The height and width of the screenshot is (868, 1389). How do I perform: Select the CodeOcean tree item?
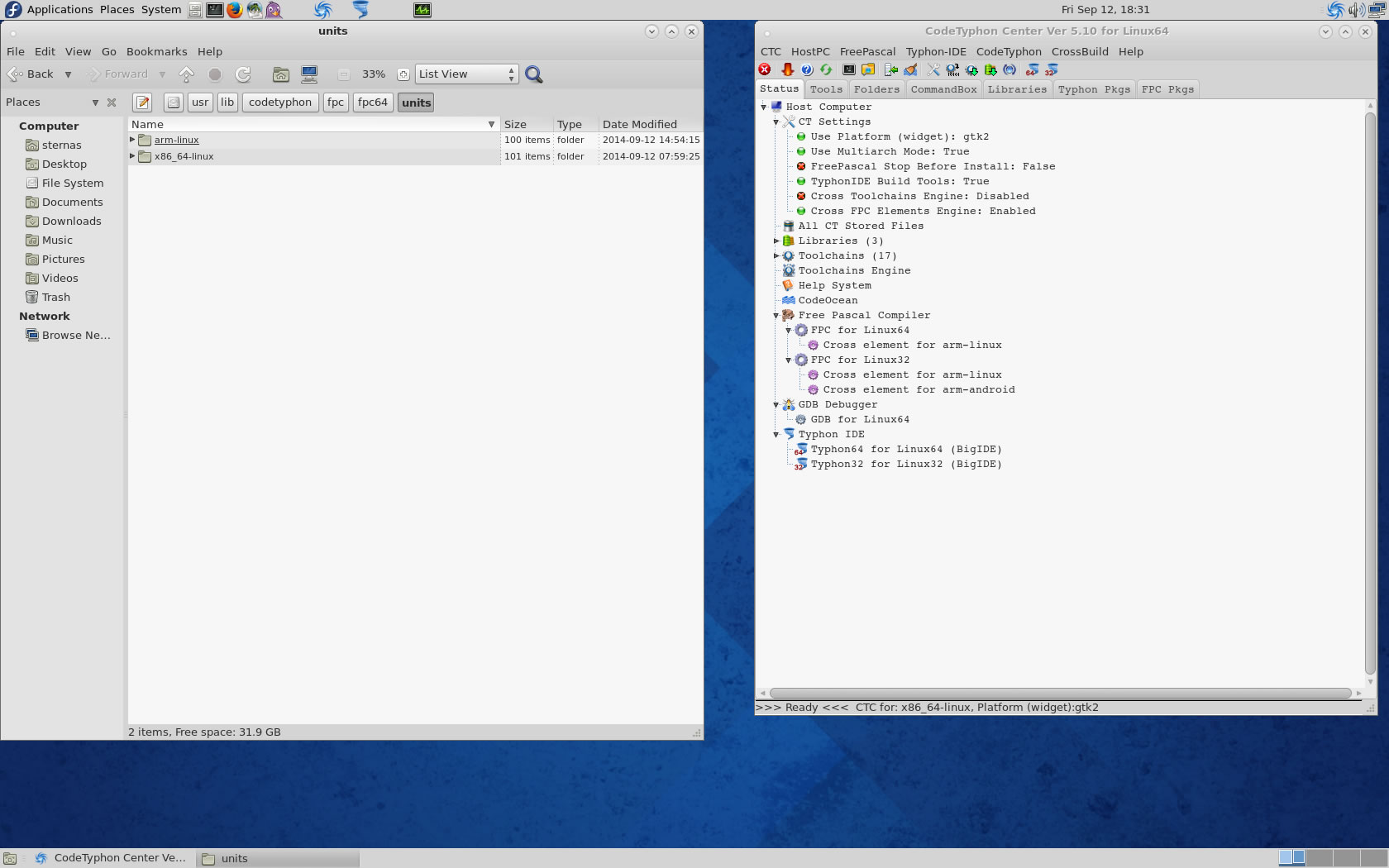pyautogui.click(x=828, y=300)
